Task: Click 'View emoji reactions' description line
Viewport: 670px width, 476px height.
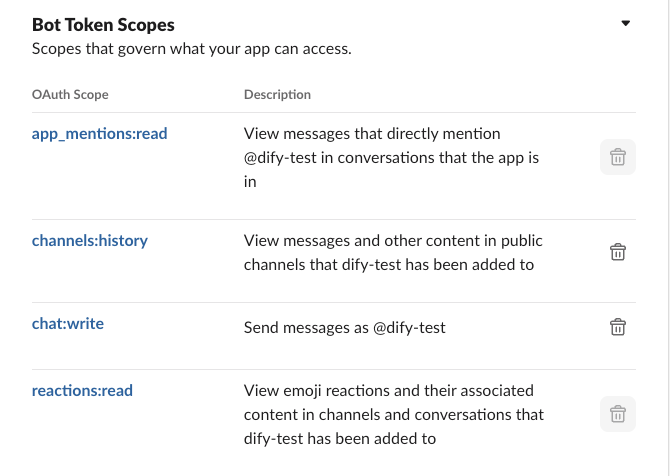Action: click(389, 390)
